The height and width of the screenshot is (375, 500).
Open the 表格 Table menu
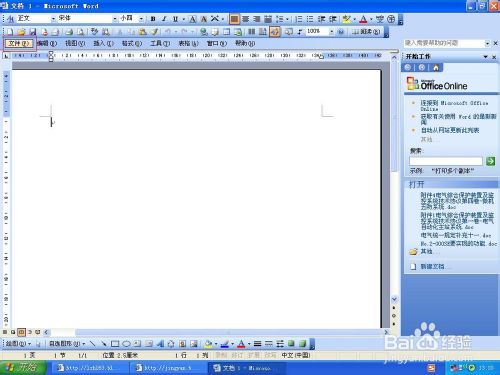point(188,43)
